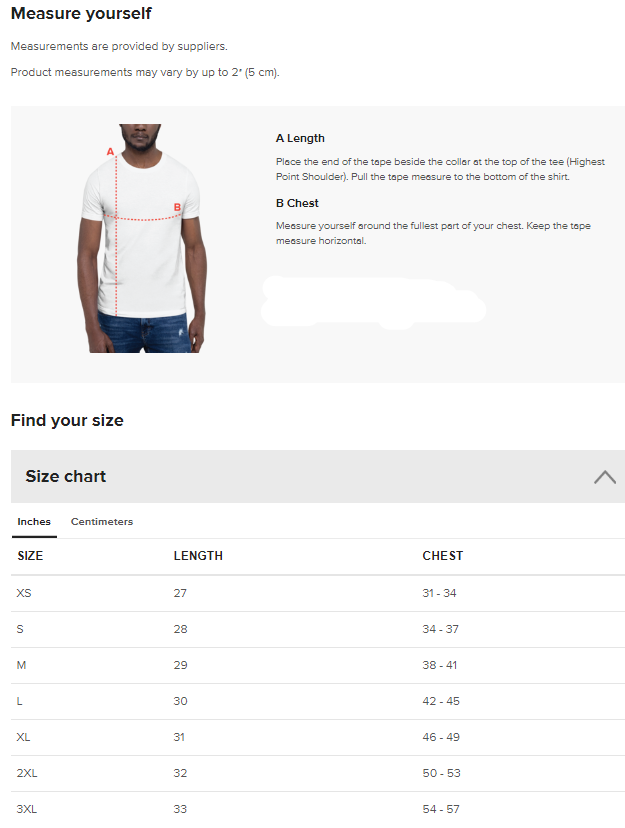This screenshot has width=625, height=828.
Task: Click the 3XL size row label
Action: (x=27, y=809)
